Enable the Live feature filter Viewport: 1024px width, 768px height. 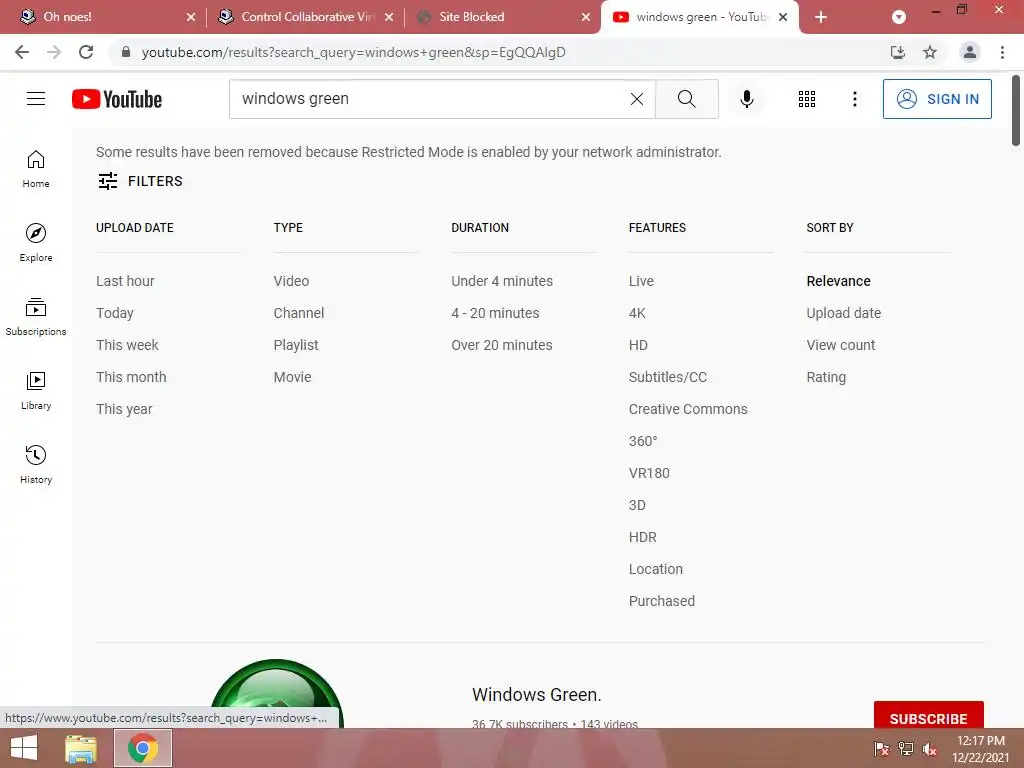[x=641, y=281]
